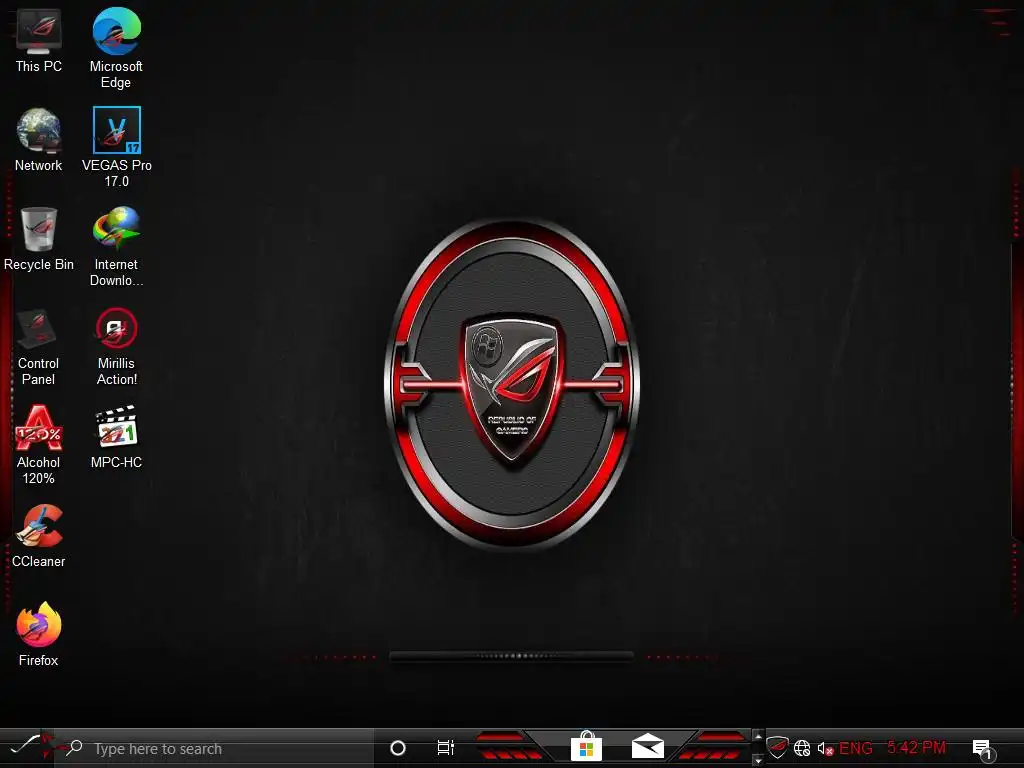Screen dimensions: 1024x768
Task: Open the Mail app on the taskbar
Action: (648, 747)
